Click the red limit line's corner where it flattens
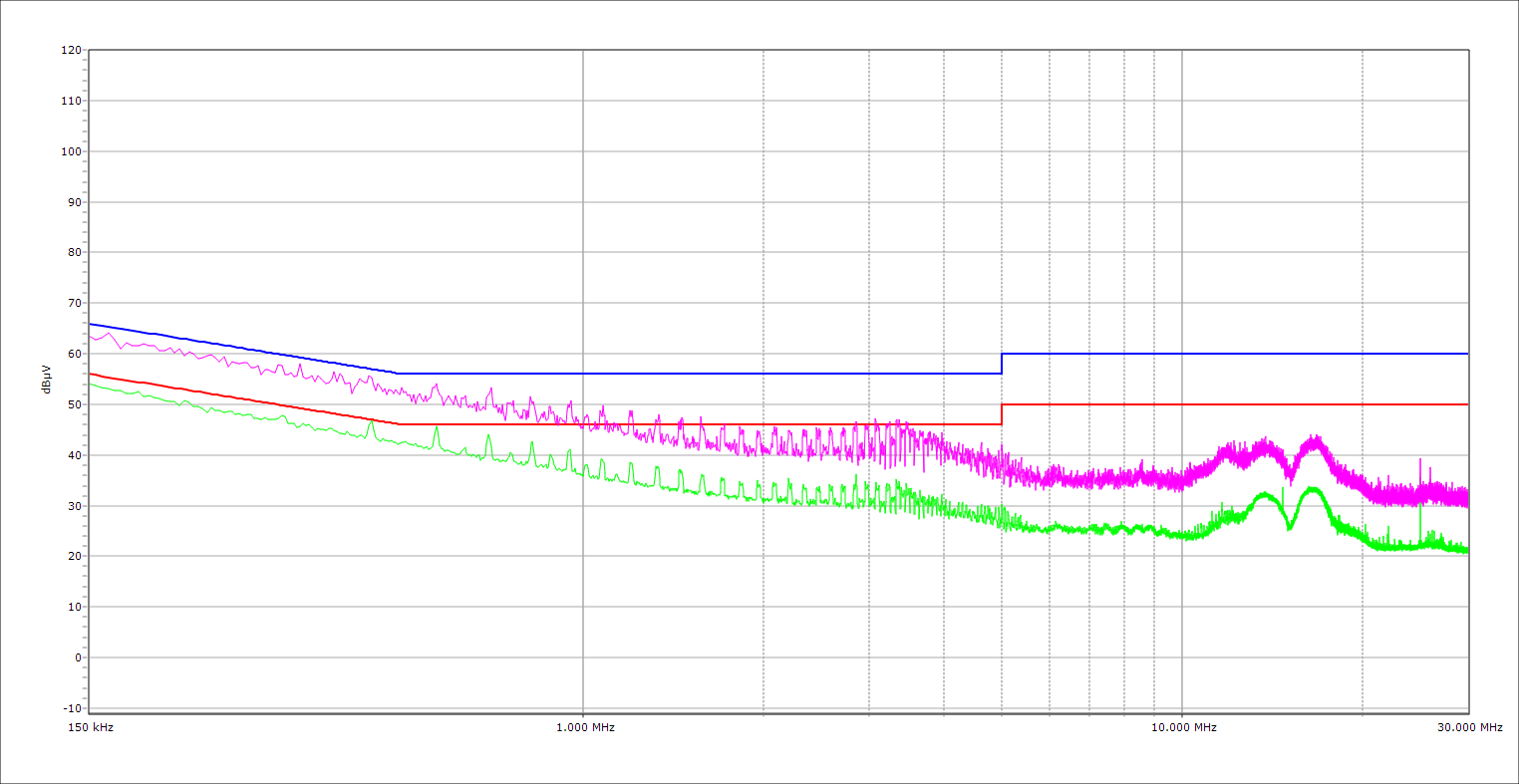1519x784 pixels. [398, 424]
